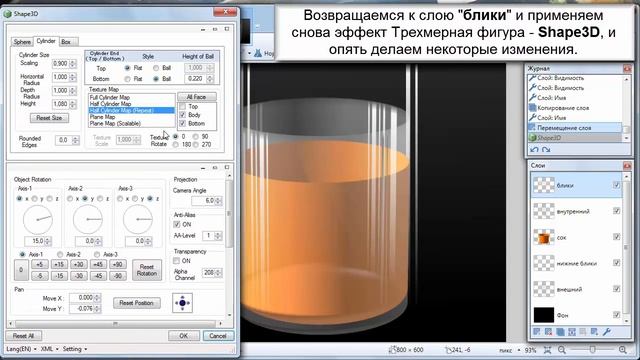Uncheck the Body face checkbox
The width and height of the screenshot is (640, 360).
[x=182, y=115]
